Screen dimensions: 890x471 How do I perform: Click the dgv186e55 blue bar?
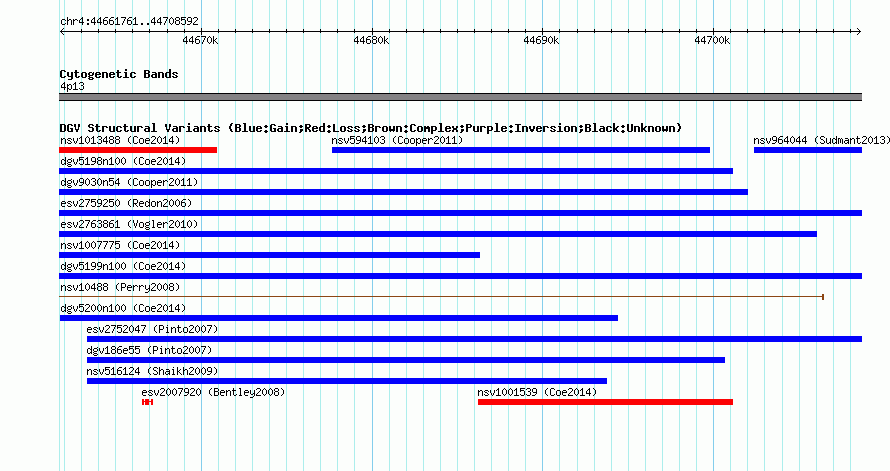pyautogui.click(x=406, y=360)
